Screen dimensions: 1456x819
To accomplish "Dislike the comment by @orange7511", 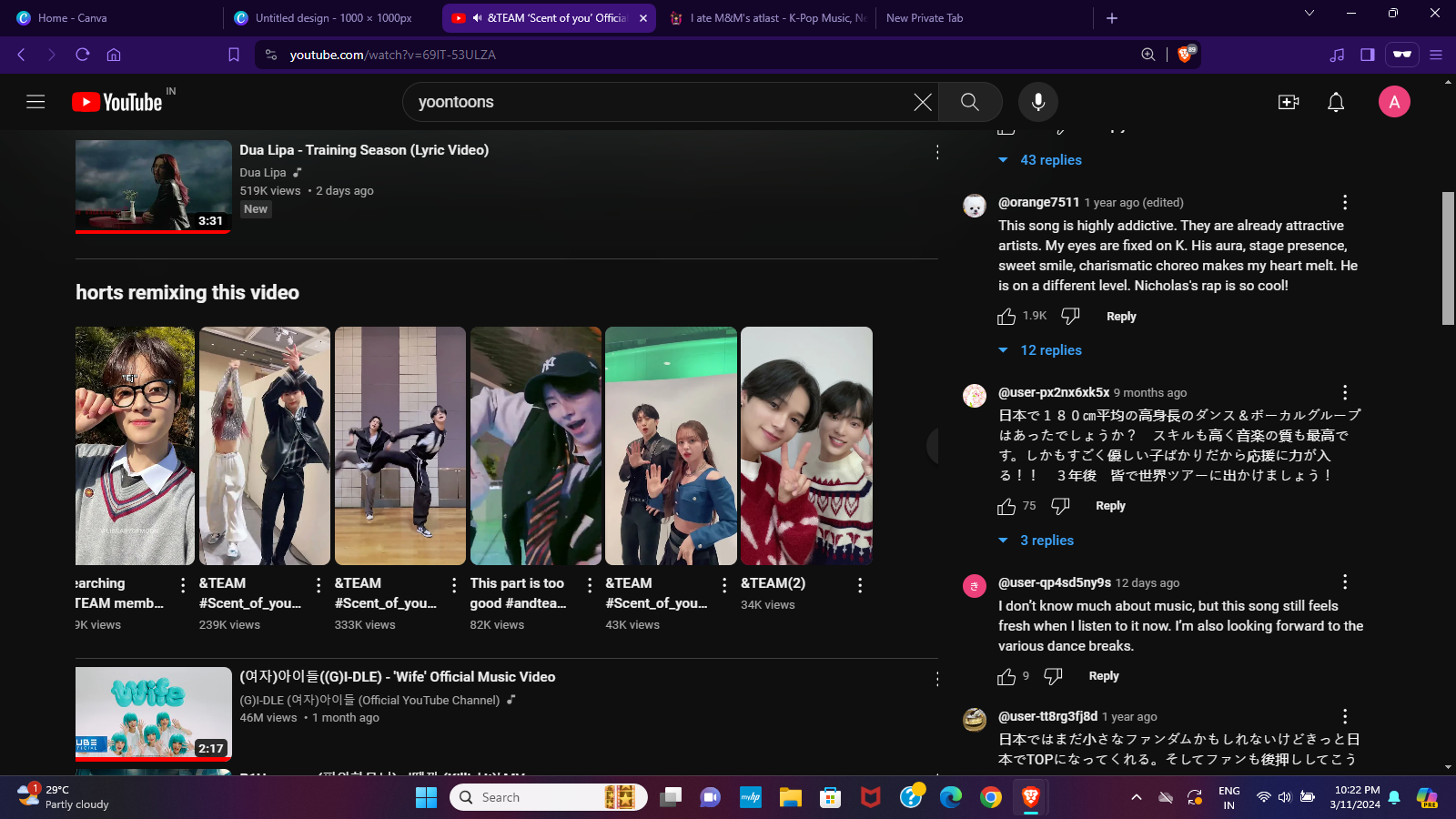I will coord(1071,317).
